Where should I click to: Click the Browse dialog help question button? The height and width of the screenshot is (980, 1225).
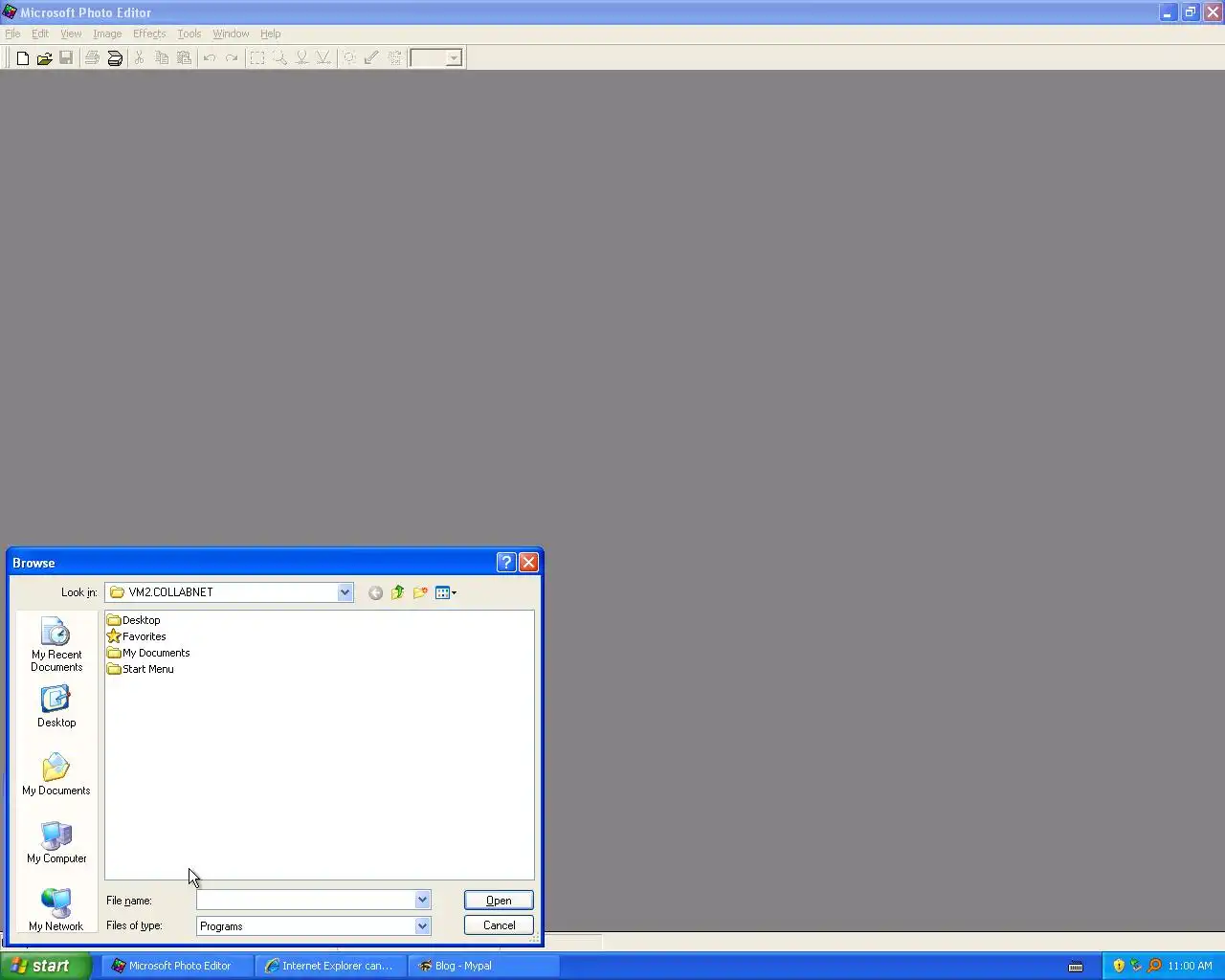507,563
